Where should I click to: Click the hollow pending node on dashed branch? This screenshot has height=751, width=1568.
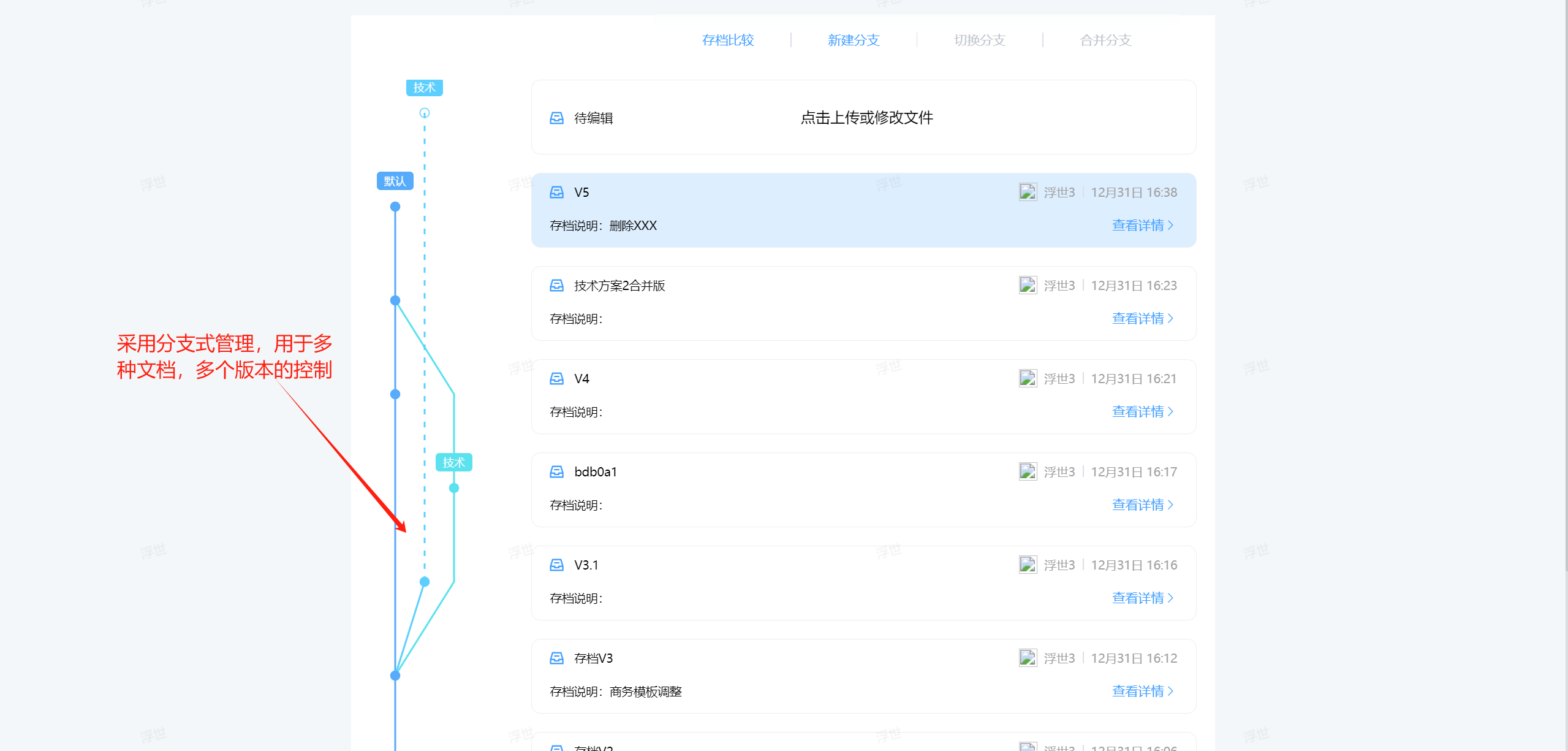click(424, 113)
